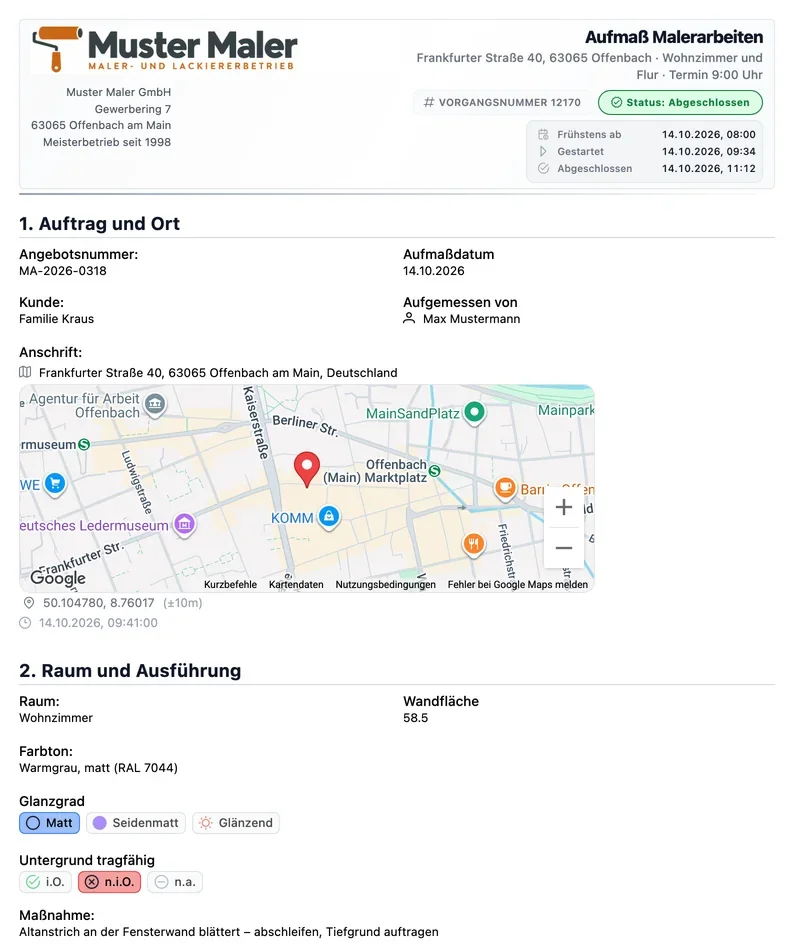Click the Abgeschlossen time 14.10.2026, 11:12
Screen dimensions: 794x951
coord(708,169)
